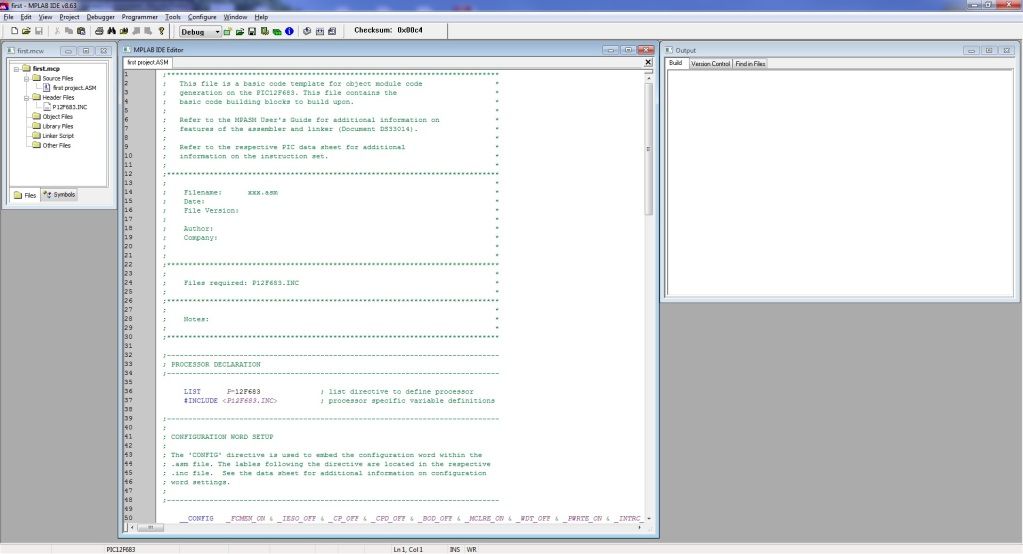Click the editor vertical scrollbar thumb

(x=648, y=149)
